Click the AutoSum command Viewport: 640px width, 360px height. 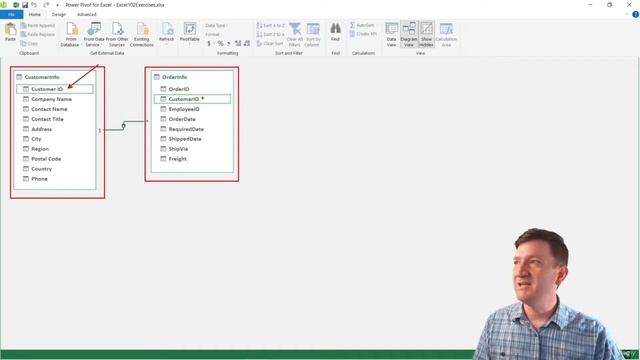tap(362, 25)
